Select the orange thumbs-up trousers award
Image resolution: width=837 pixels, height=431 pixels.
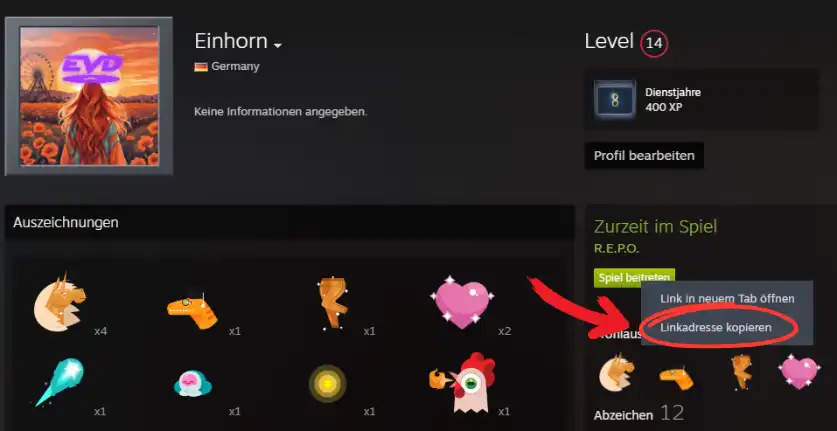[x=332, y=303]
